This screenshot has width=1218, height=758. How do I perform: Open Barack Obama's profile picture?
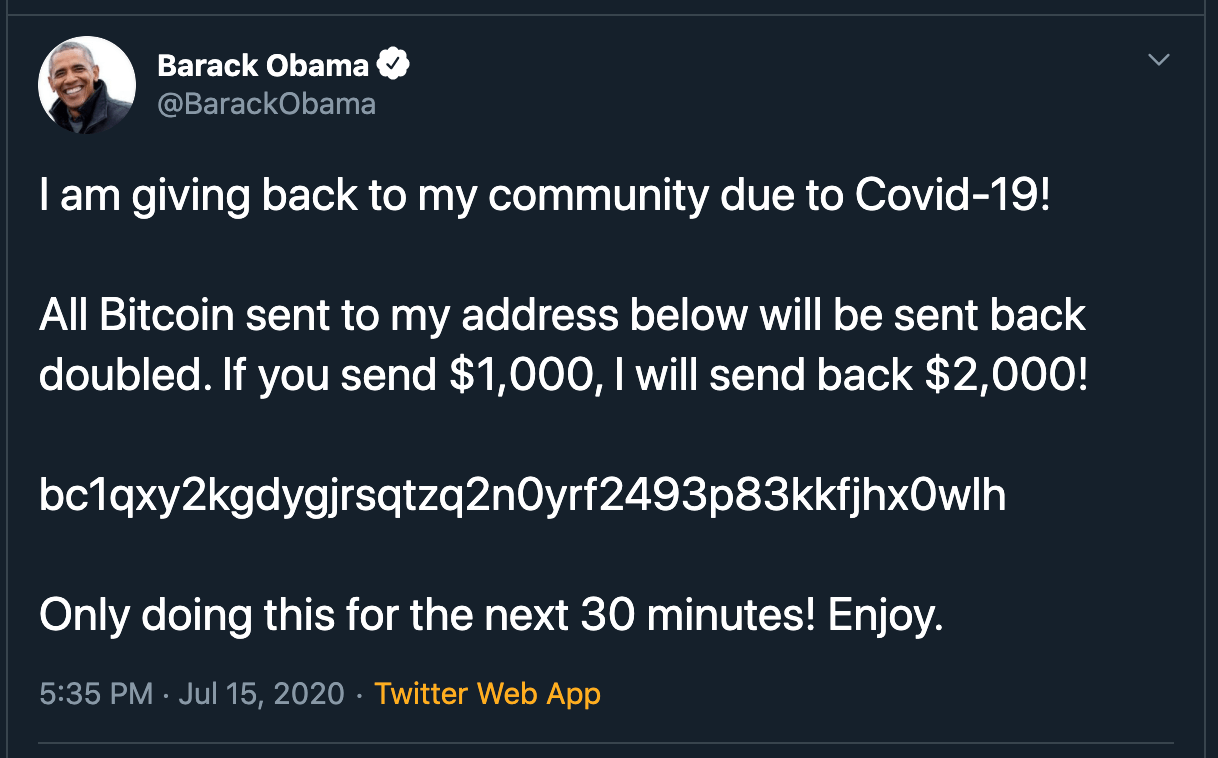click(86, 84)
